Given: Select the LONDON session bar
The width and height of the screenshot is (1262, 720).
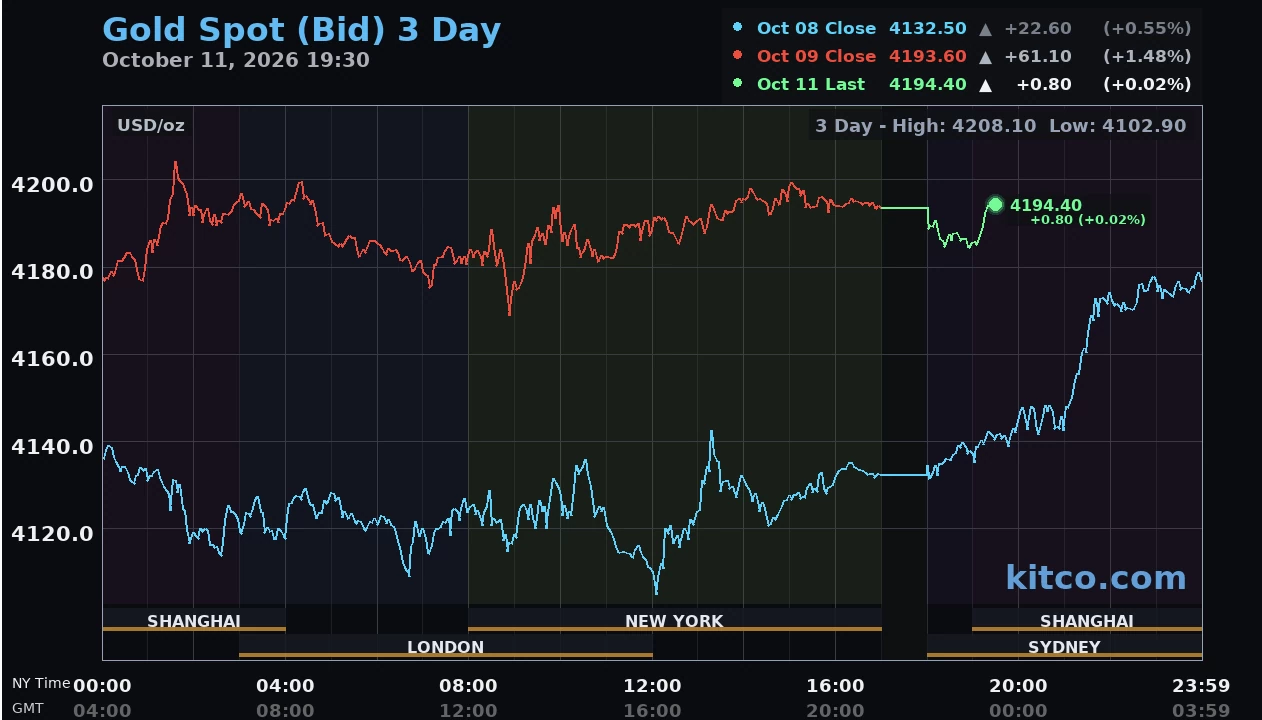Looking at the screenshot, I should [445, 646].
